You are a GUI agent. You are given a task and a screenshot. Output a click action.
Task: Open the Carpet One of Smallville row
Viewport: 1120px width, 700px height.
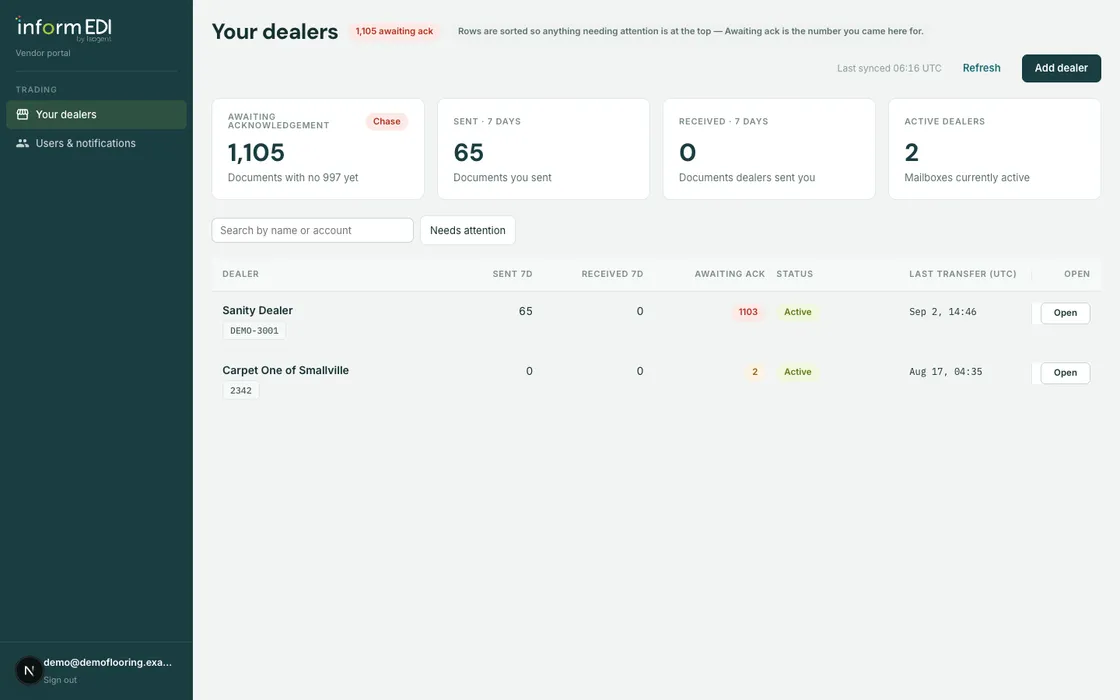1065,373
